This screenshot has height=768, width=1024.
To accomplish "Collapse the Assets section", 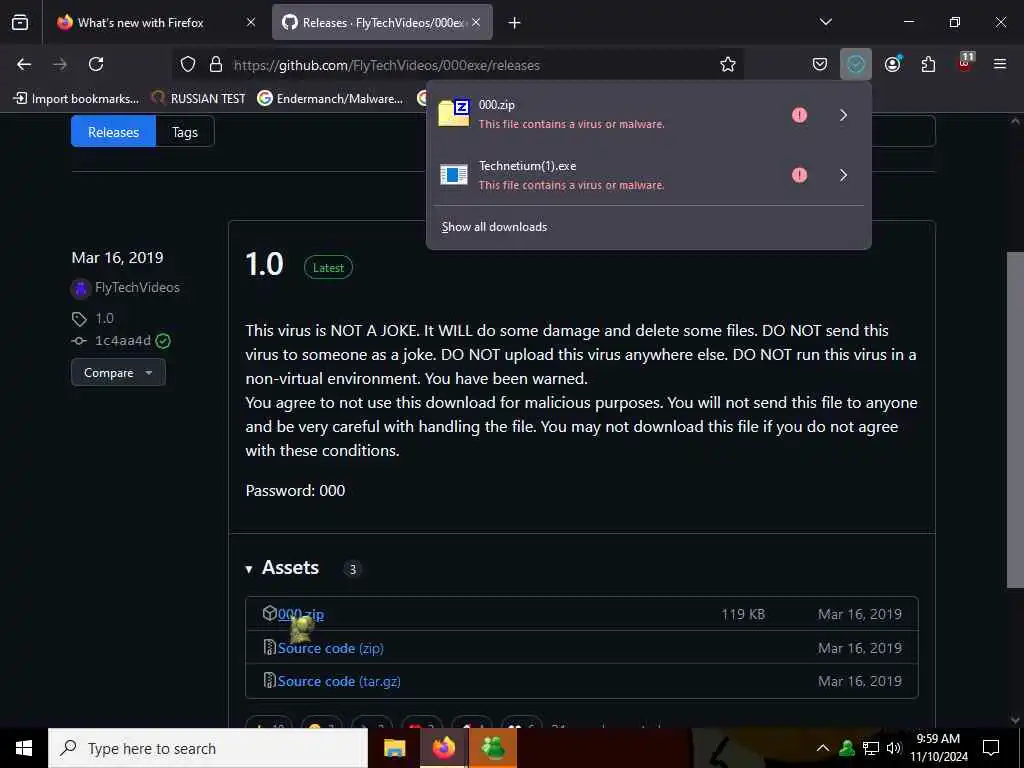I will pos(282,568).
